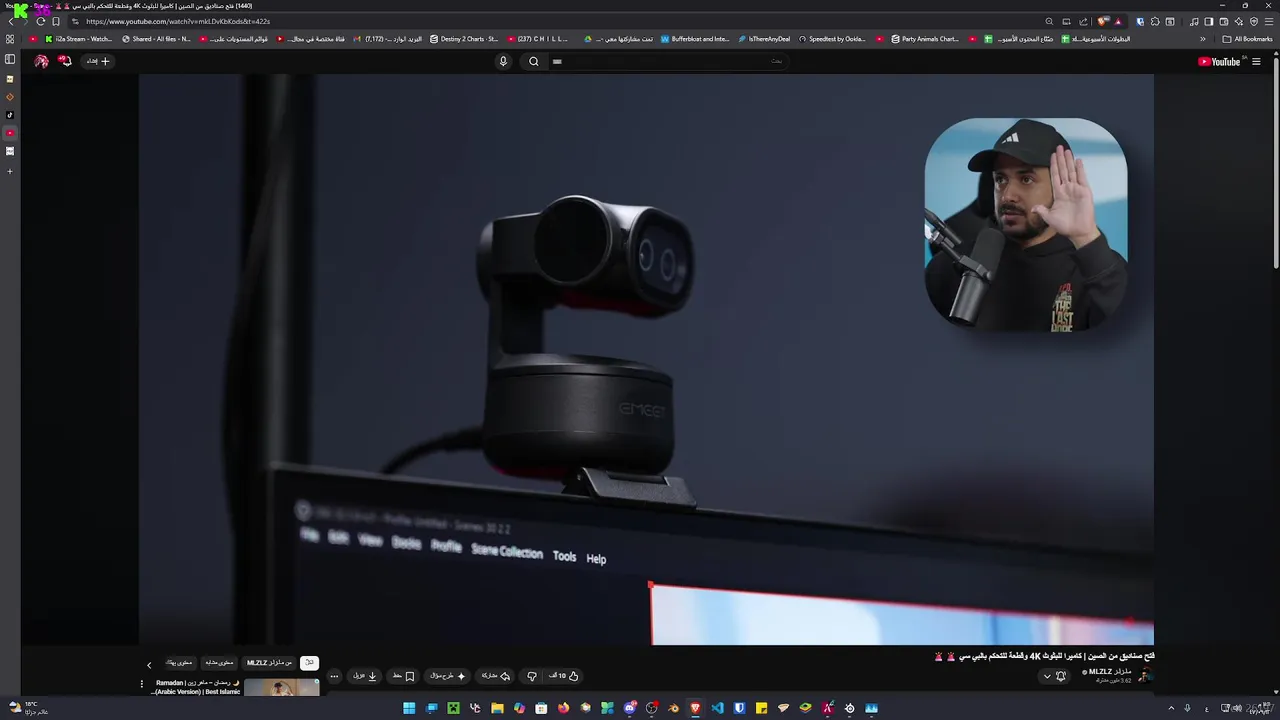Open the MLZLZ channel avatar
This screenshot has width=1280, height=720.
[1145, 676]
